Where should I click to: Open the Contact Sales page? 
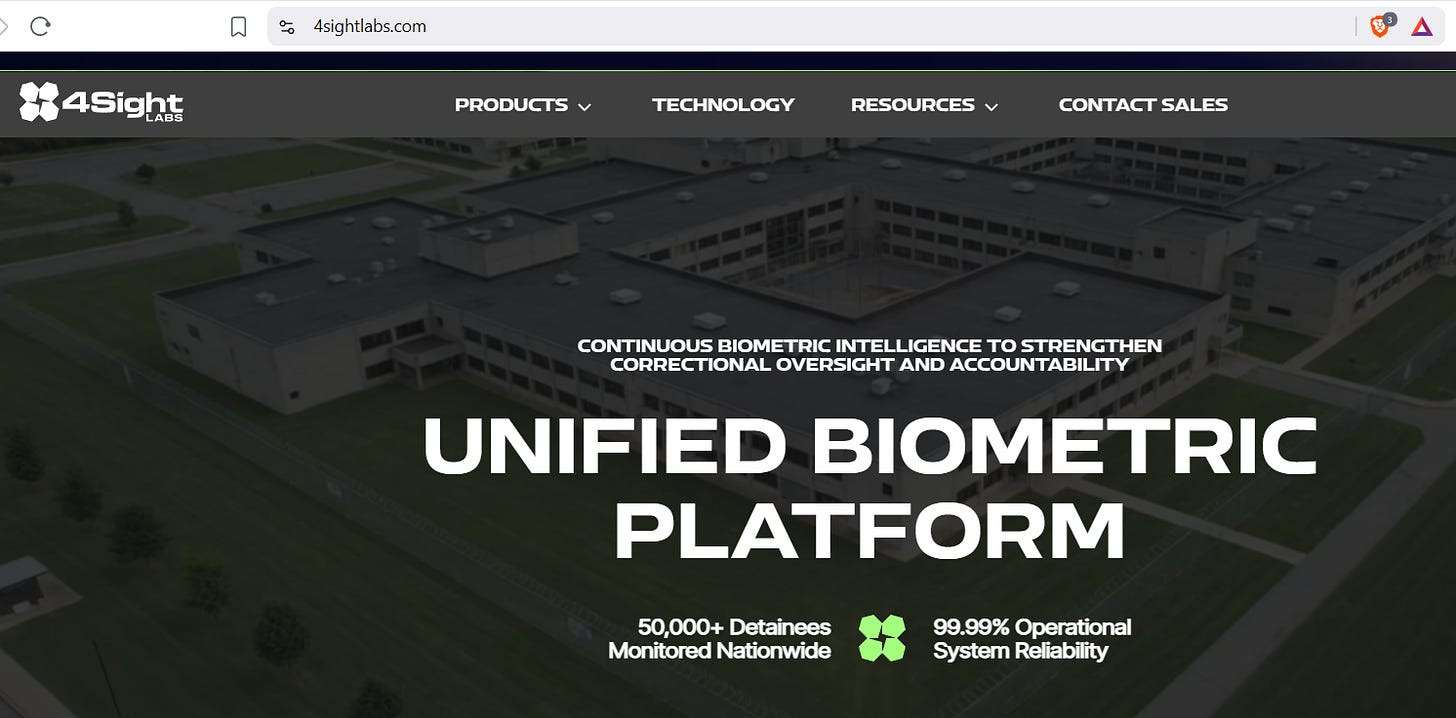click(x=1143, y=105)
